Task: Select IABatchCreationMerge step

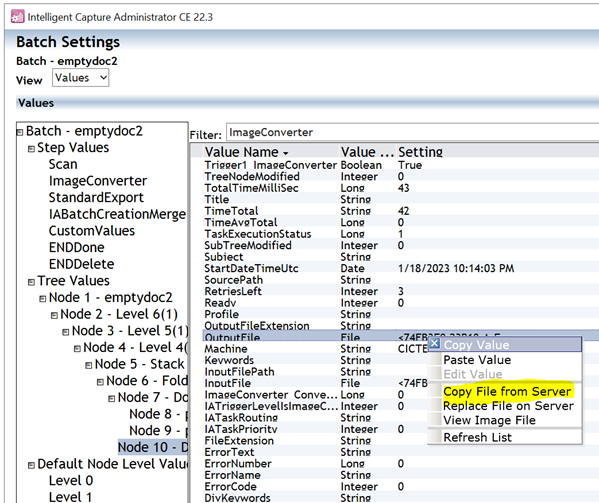Action: (117, 214)
